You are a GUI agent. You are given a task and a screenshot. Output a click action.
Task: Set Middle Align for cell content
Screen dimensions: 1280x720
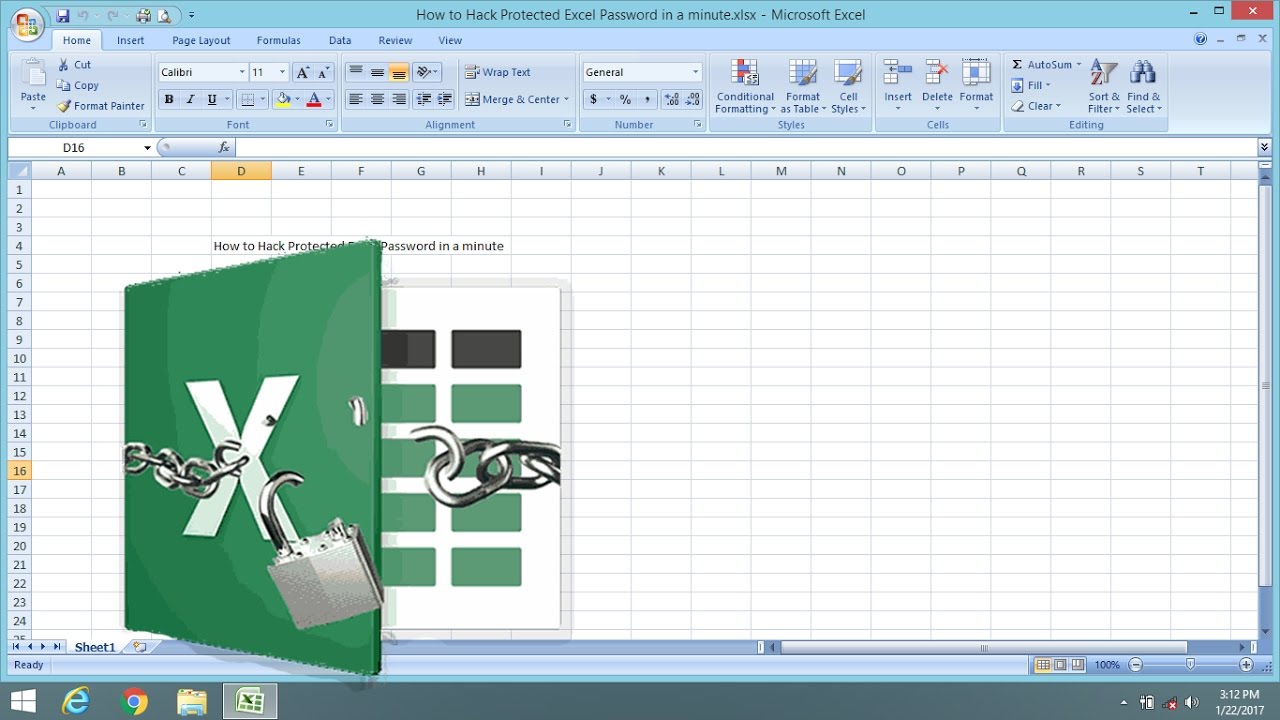[377, 72]
